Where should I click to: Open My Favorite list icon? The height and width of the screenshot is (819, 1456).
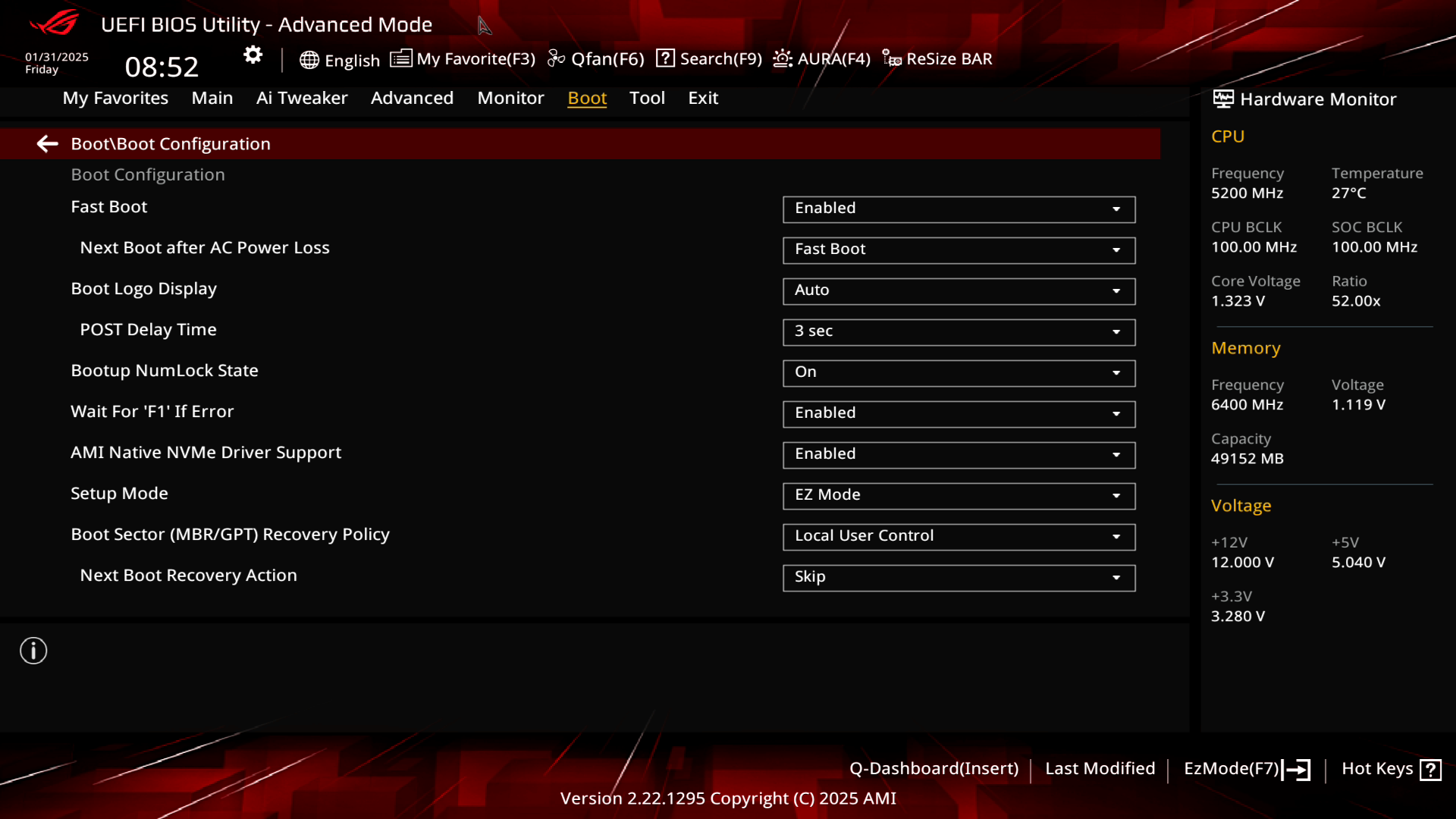[x=401, y=58]
